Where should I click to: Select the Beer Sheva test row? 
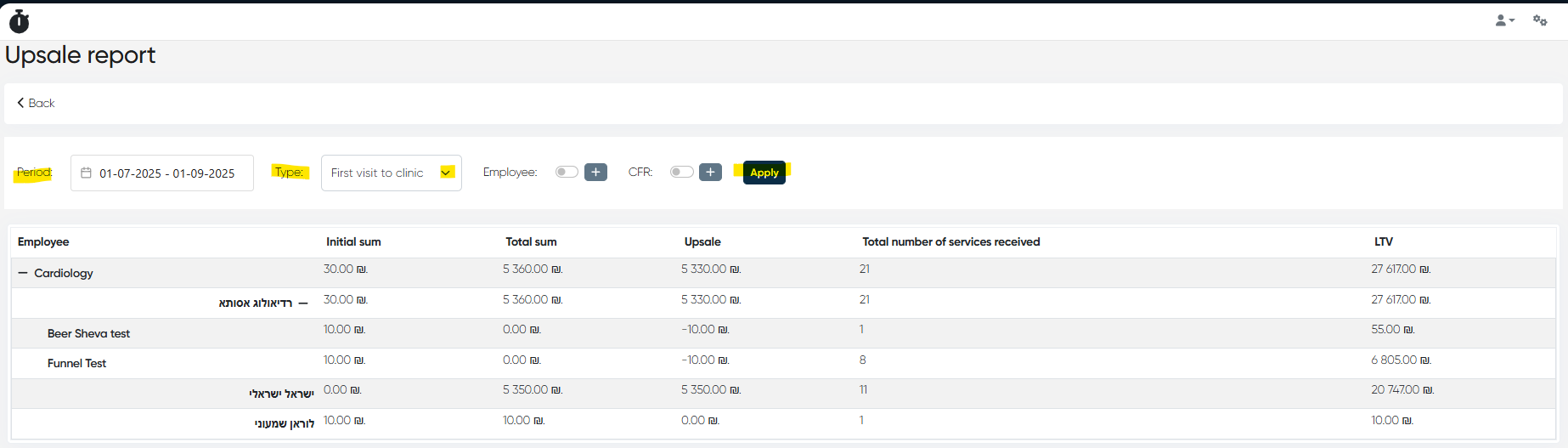pyautogui.click(x=88, y=333)
